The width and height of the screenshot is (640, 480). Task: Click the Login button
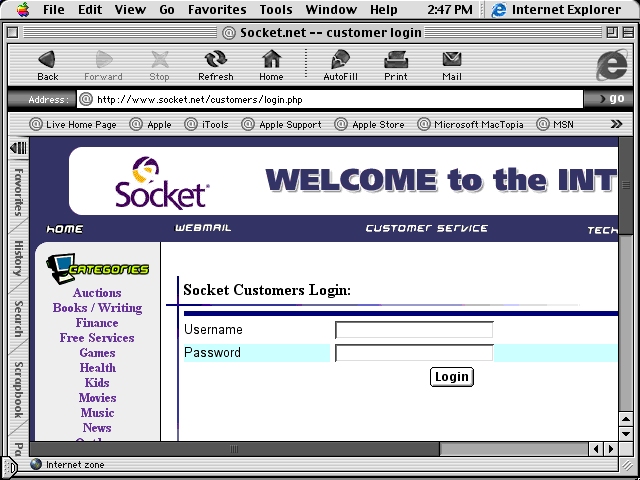click(451, 376)
